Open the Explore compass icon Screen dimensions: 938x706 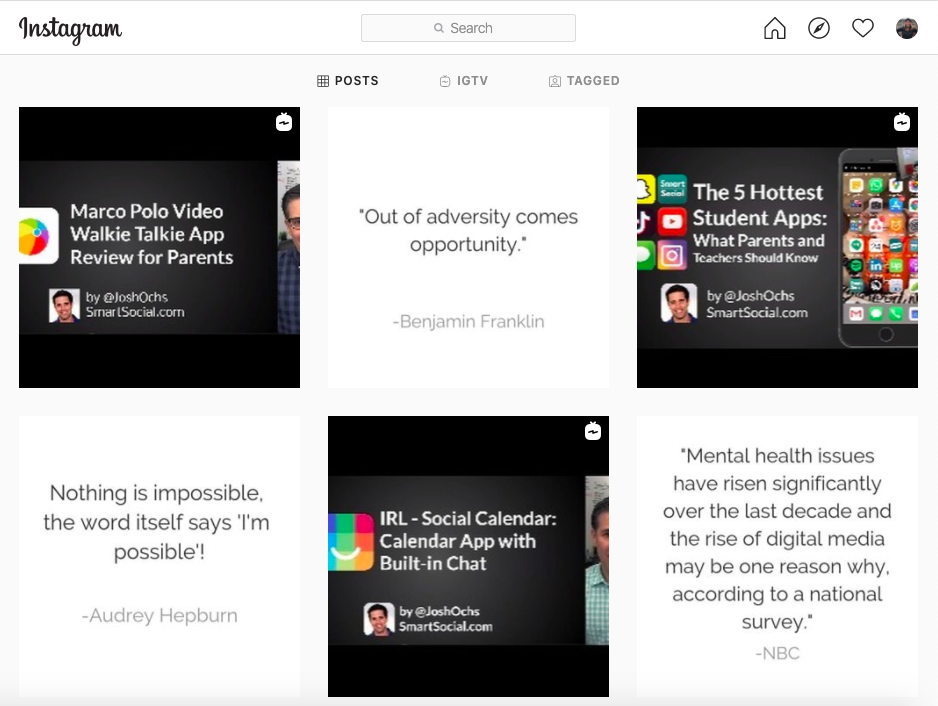[x=818, y=28]
